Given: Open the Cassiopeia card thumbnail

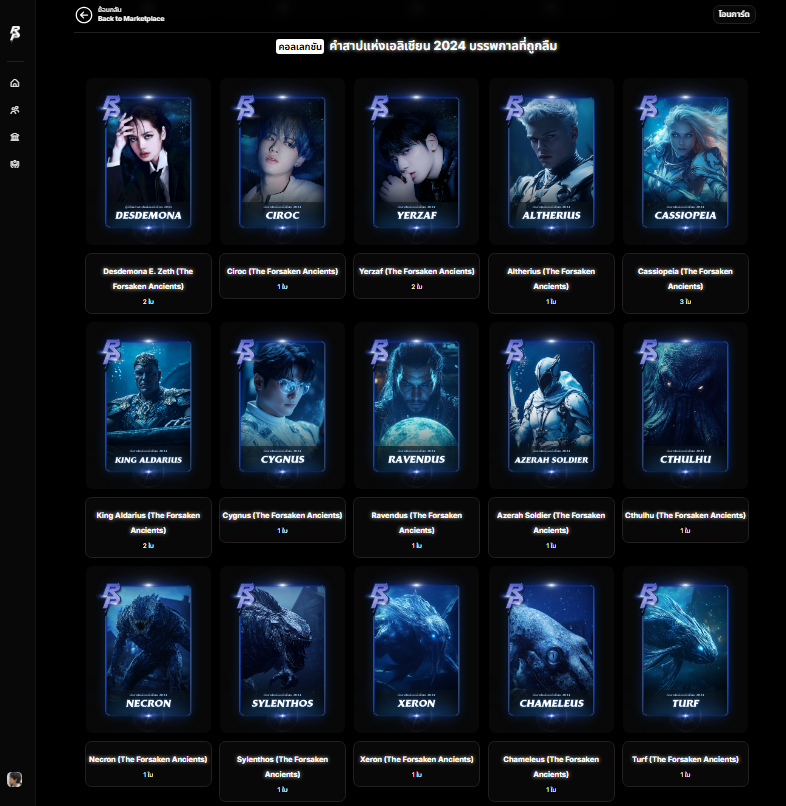Looking at the screenshot, I should point(685,161).
